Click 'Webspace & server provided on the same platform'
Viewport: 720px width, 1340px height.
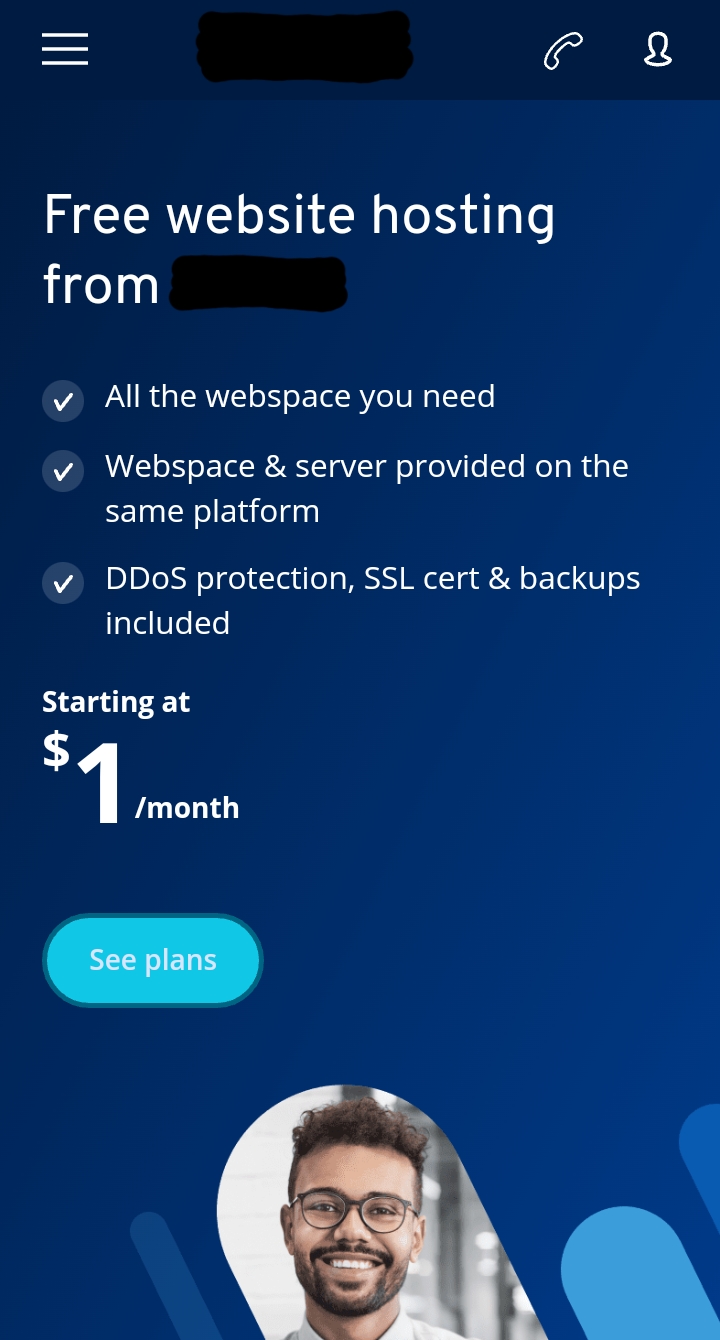coord(367,488)
